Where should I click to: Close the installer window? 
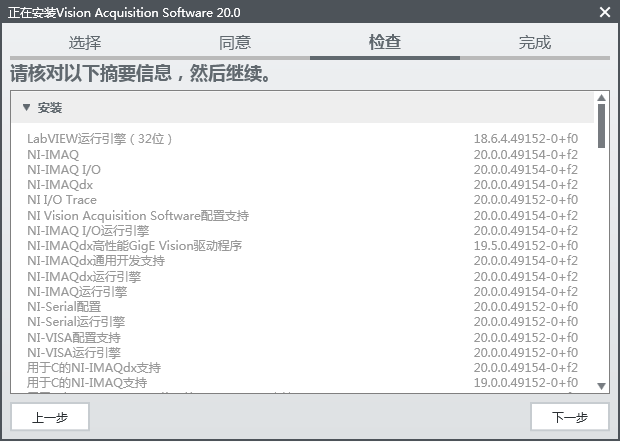605,12
